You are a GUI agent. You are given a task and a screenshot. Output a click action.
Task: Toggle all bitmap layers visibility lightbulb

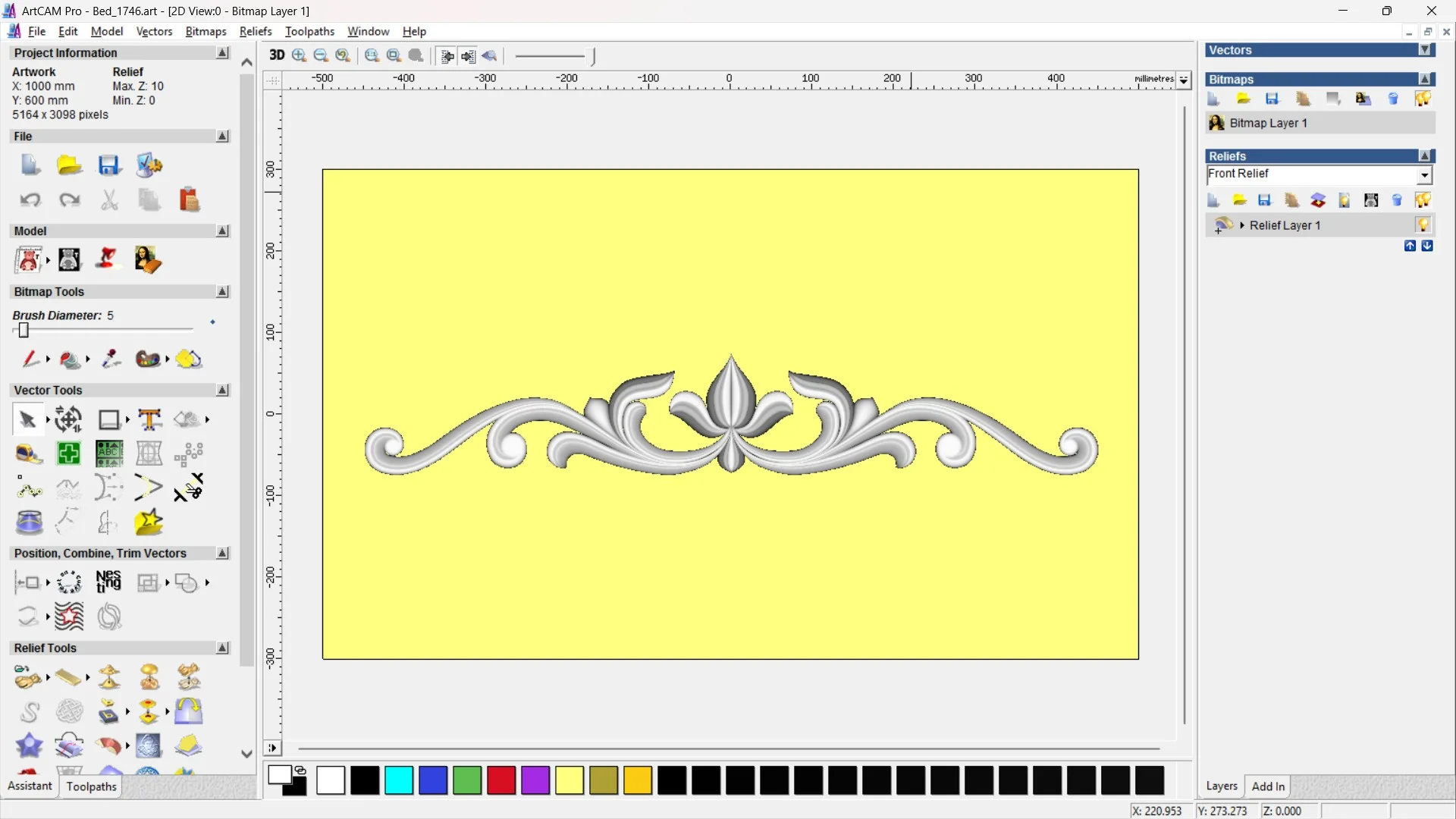[1423, 99]
